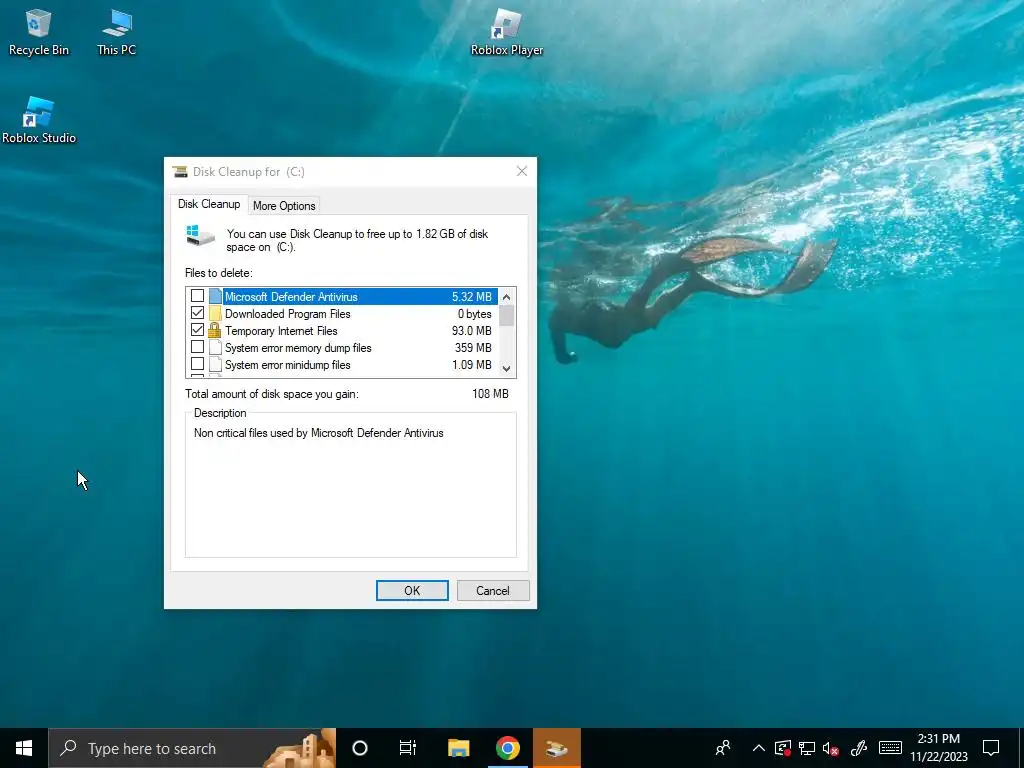The width and height of the screenshot is (1024, 768).
Task: Click the taskbar clock and date
Action: coord(939,748)
